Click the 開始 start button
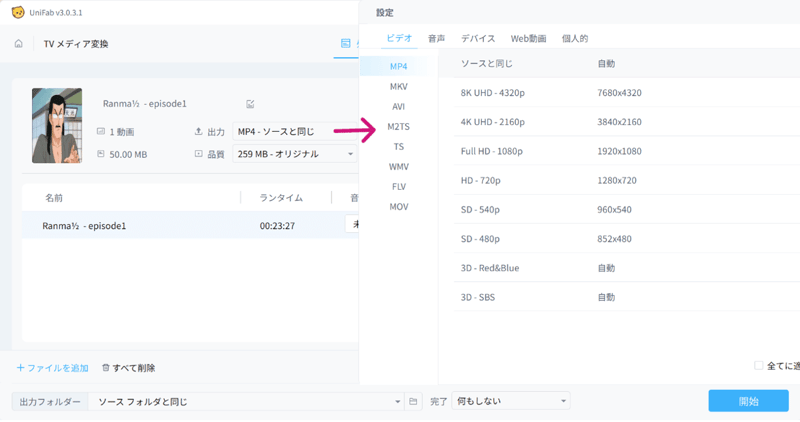 pos(748,401)
